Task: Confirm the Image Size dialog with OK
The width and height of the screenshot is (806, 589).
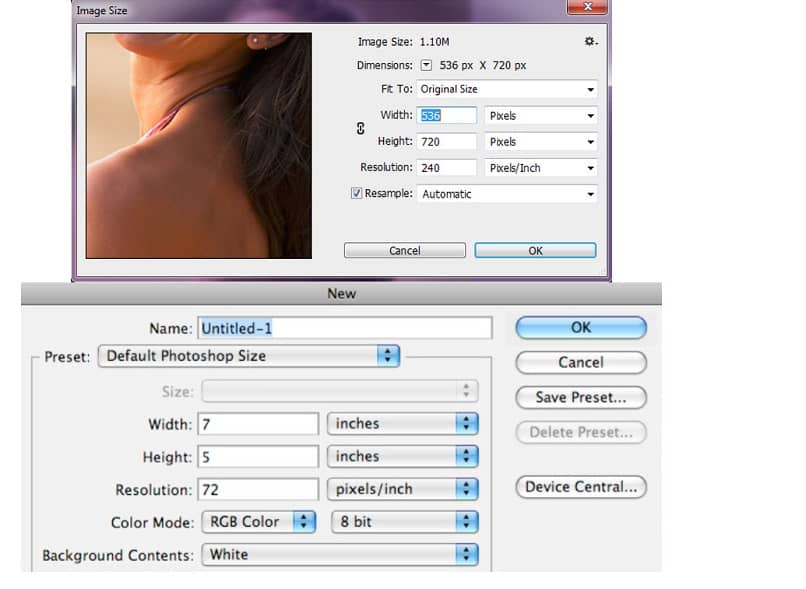Action: [x=535, y=250]
